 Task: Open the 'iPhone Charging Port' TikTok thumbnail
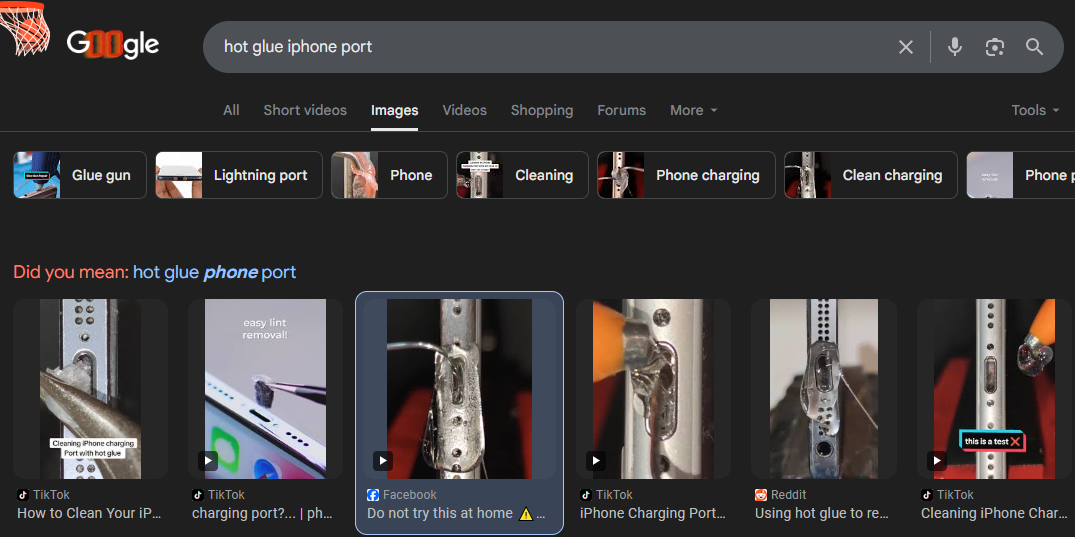(653, 389)
